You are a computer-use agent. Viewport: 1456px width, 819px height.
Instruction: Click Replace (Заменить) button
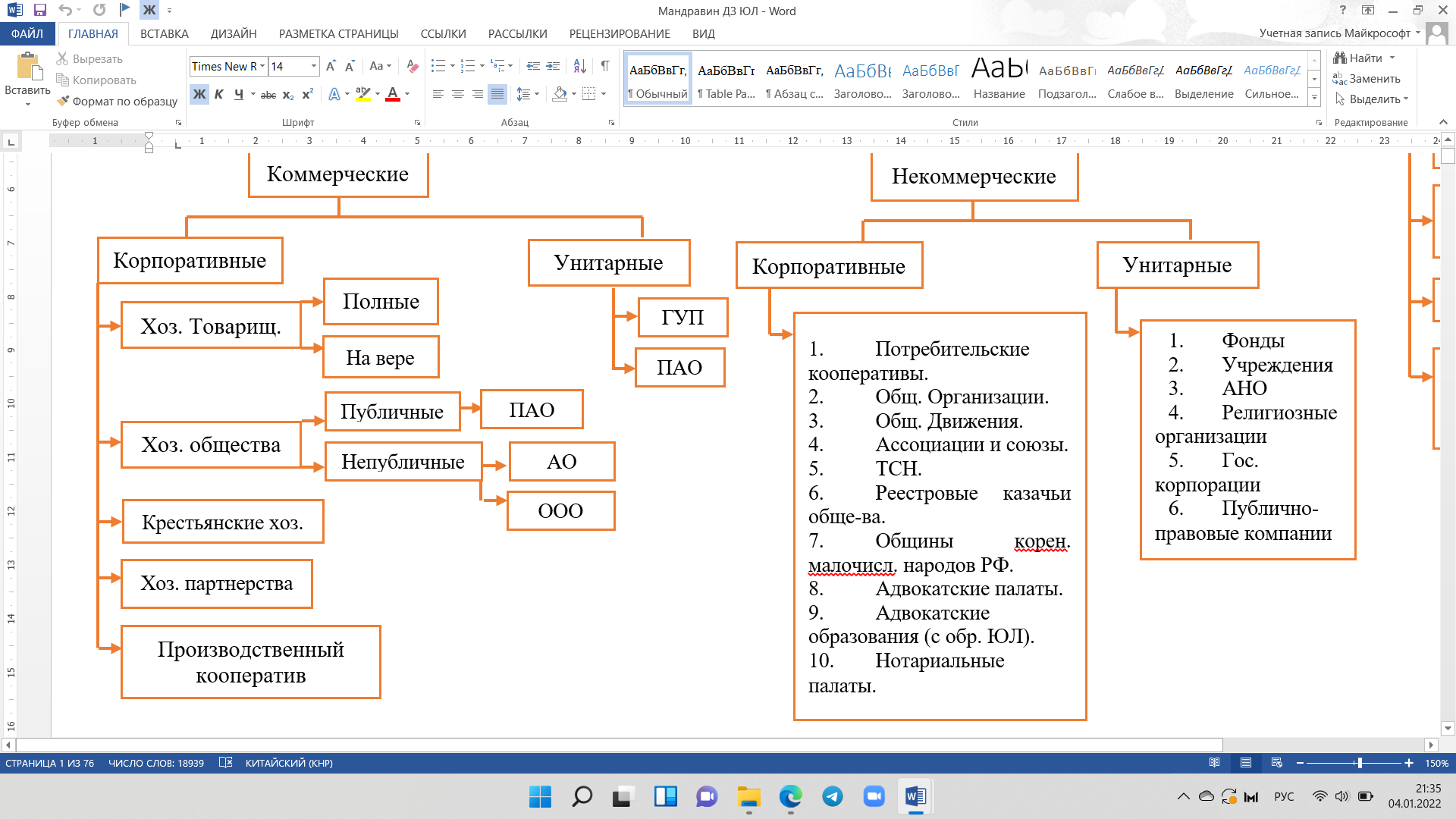click(1367, 79)
